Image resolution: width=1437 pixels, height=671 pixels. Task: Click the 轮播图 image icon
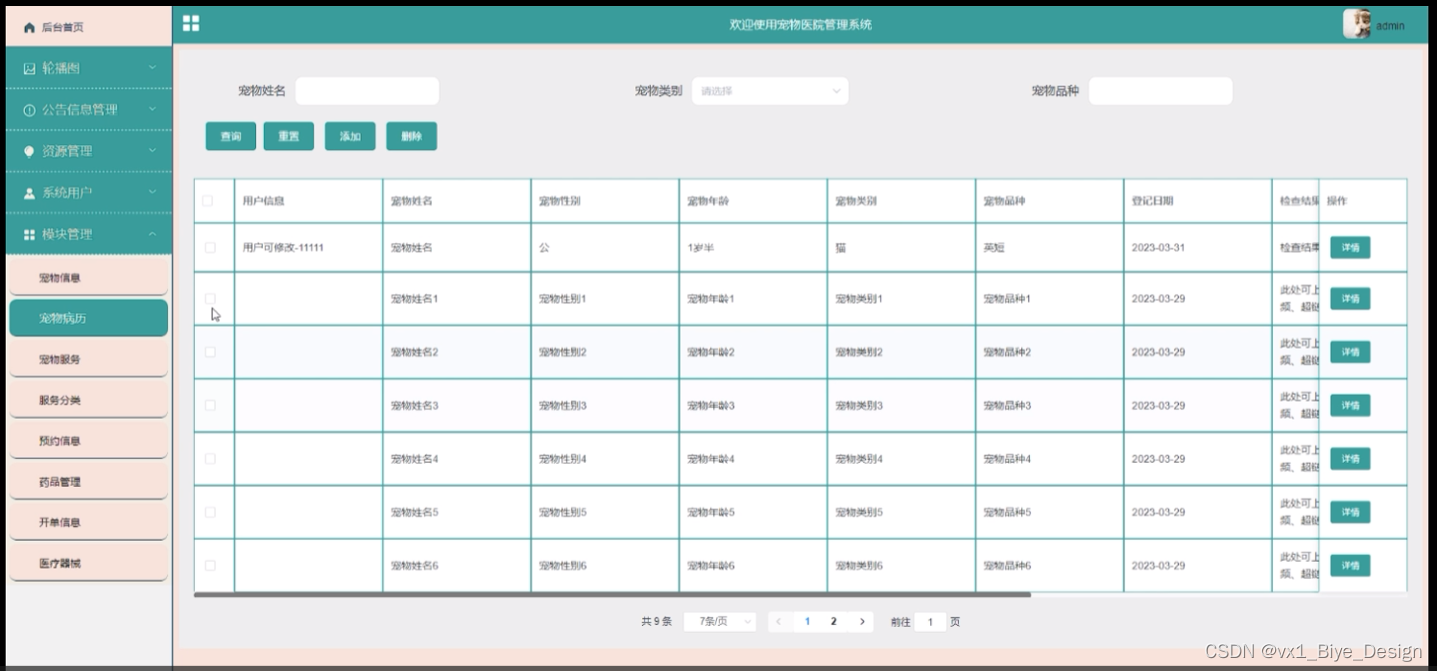(x=30, y=68)
